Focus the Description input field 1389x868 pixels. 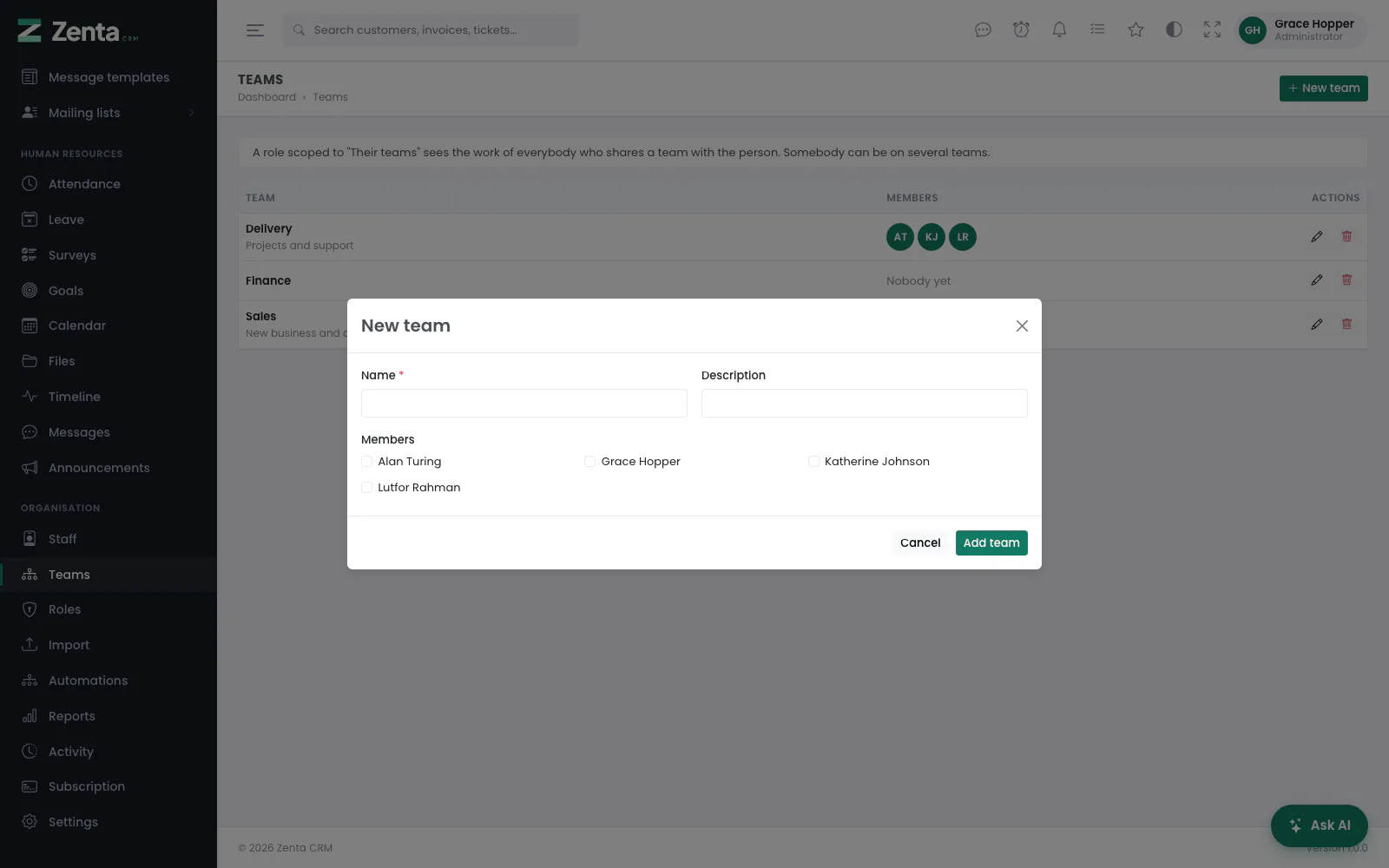(x=865, y=404)
